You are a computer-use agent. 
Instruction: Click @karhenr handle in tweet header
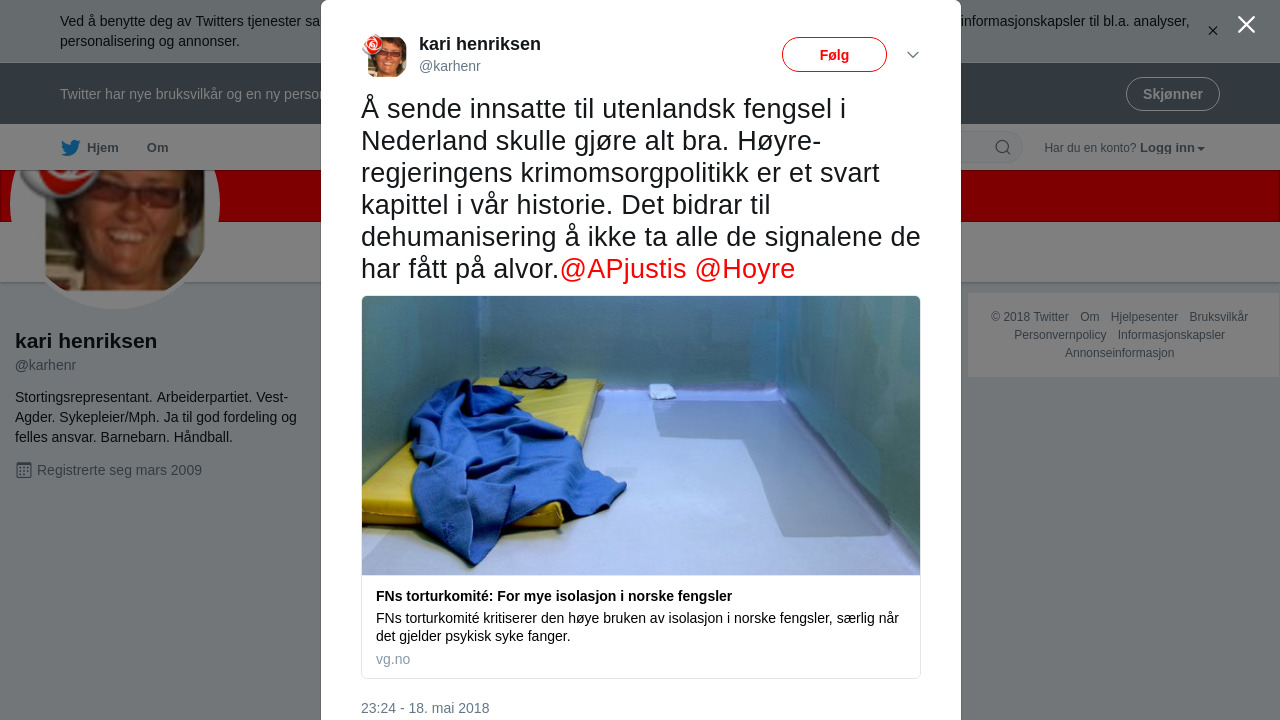pos(450,66)
